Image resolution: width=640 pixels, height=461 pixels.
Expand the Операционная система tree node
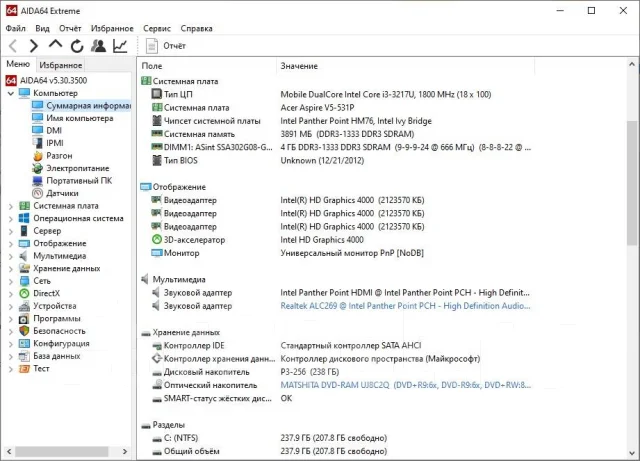pos(11,219)
